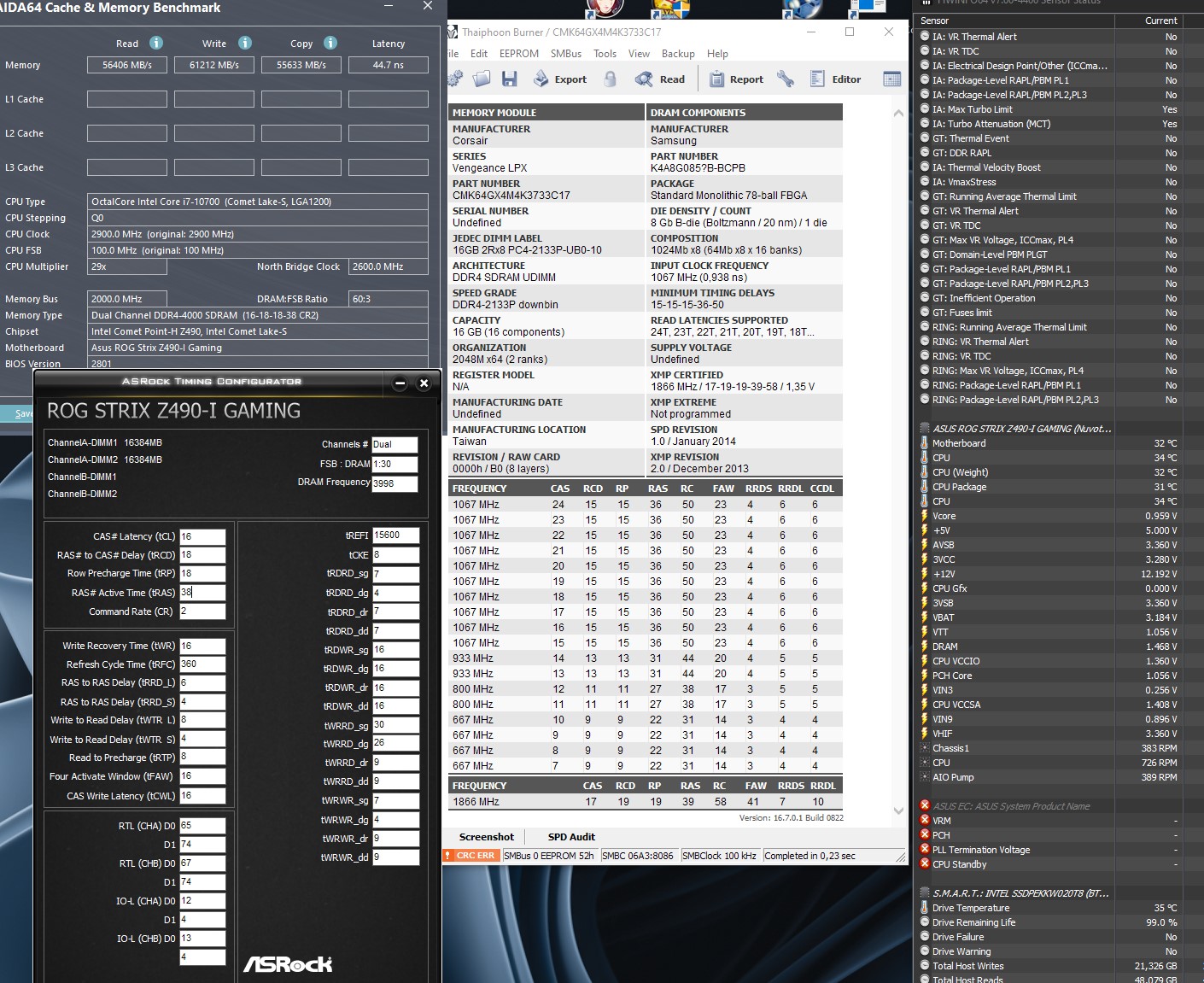
Task: Click the up arrow of Thaiphoon report scrollbar
Action: 898,113
